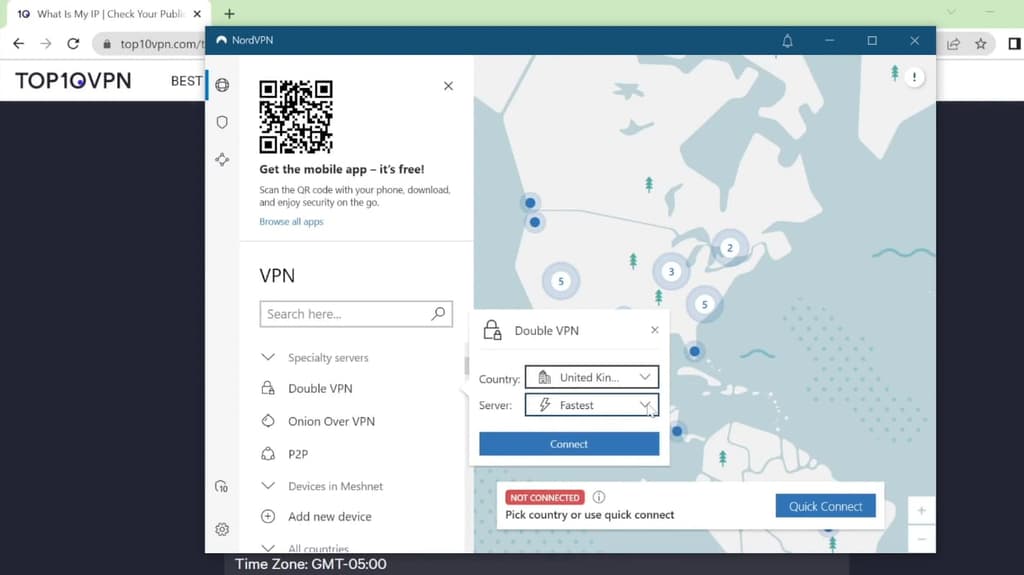Image resolution: width=1024 pixels, height=575 pixels.
Task: Close the Double VPN popup
Action: (654, 330)
